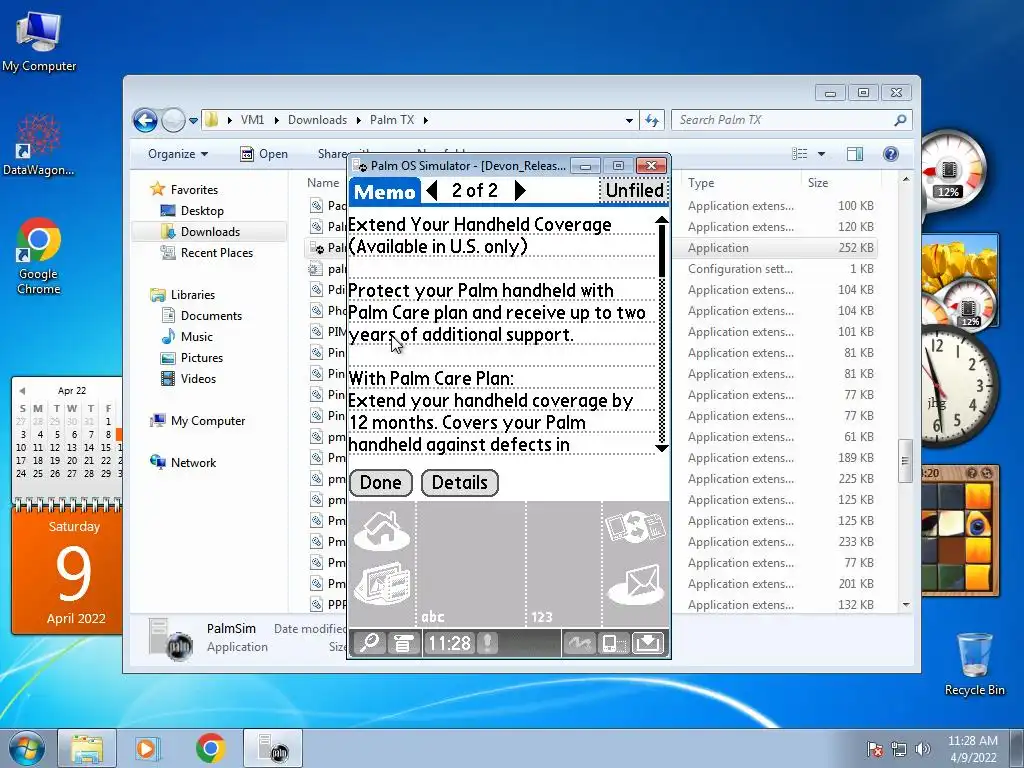Click Chrome icon in taskbar
1024x768 pixels.
(x=210, y=748)
